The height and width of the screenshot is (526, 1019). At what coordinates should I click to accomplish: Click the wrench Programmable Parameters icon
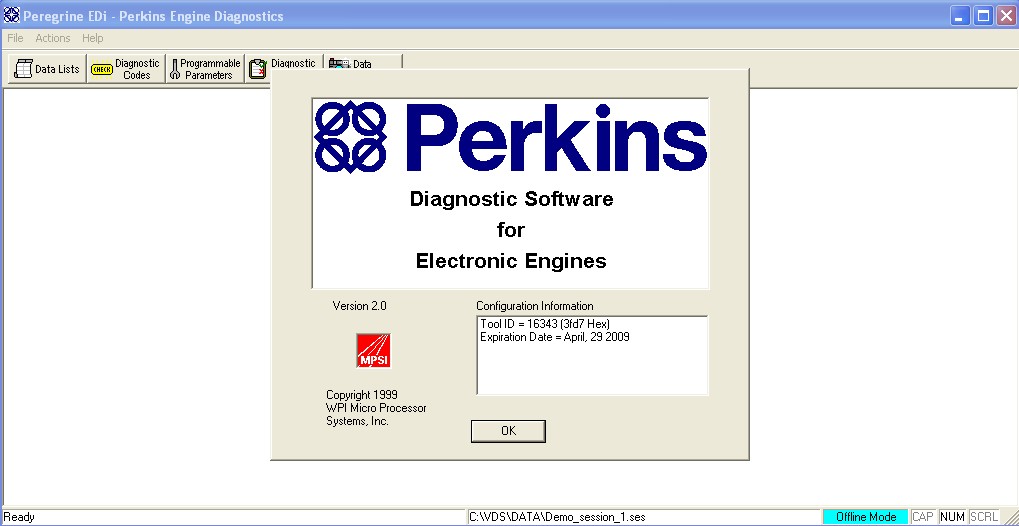click(x=174, y=70)
